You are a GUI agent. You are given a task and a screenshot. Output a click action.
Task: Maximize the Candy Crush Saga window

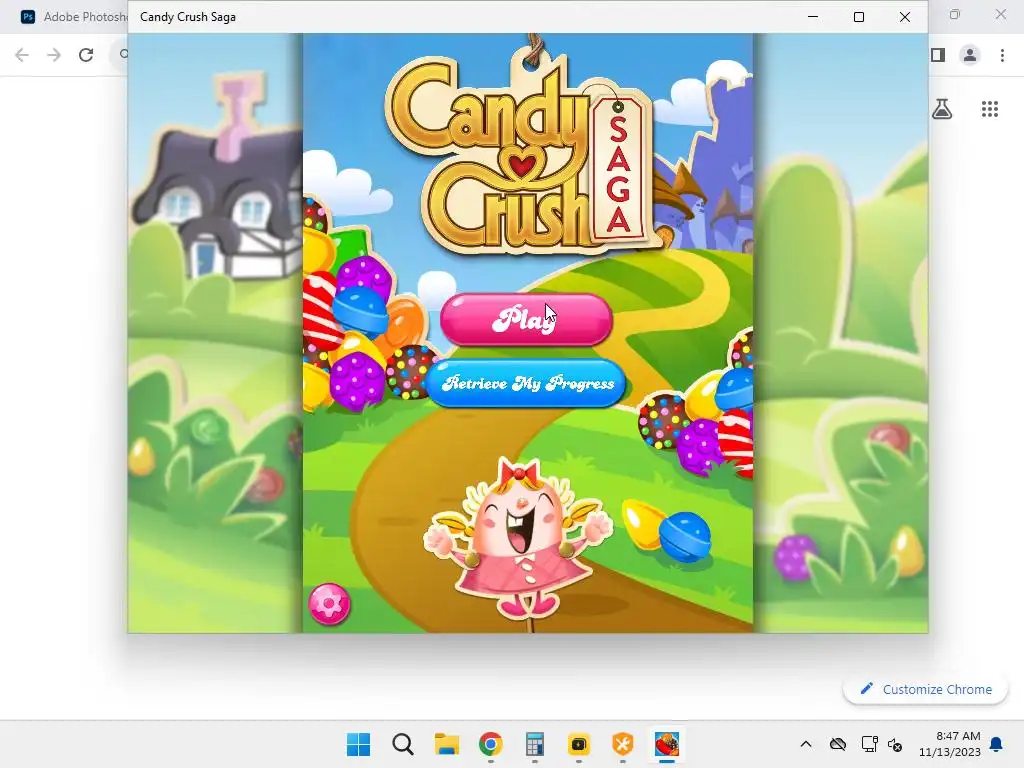859,17
